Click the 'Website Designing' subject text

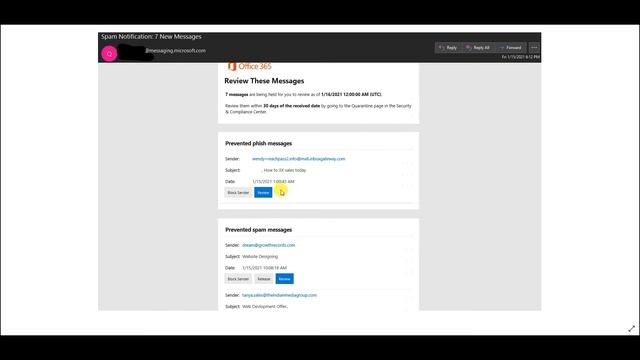point(260,257)
